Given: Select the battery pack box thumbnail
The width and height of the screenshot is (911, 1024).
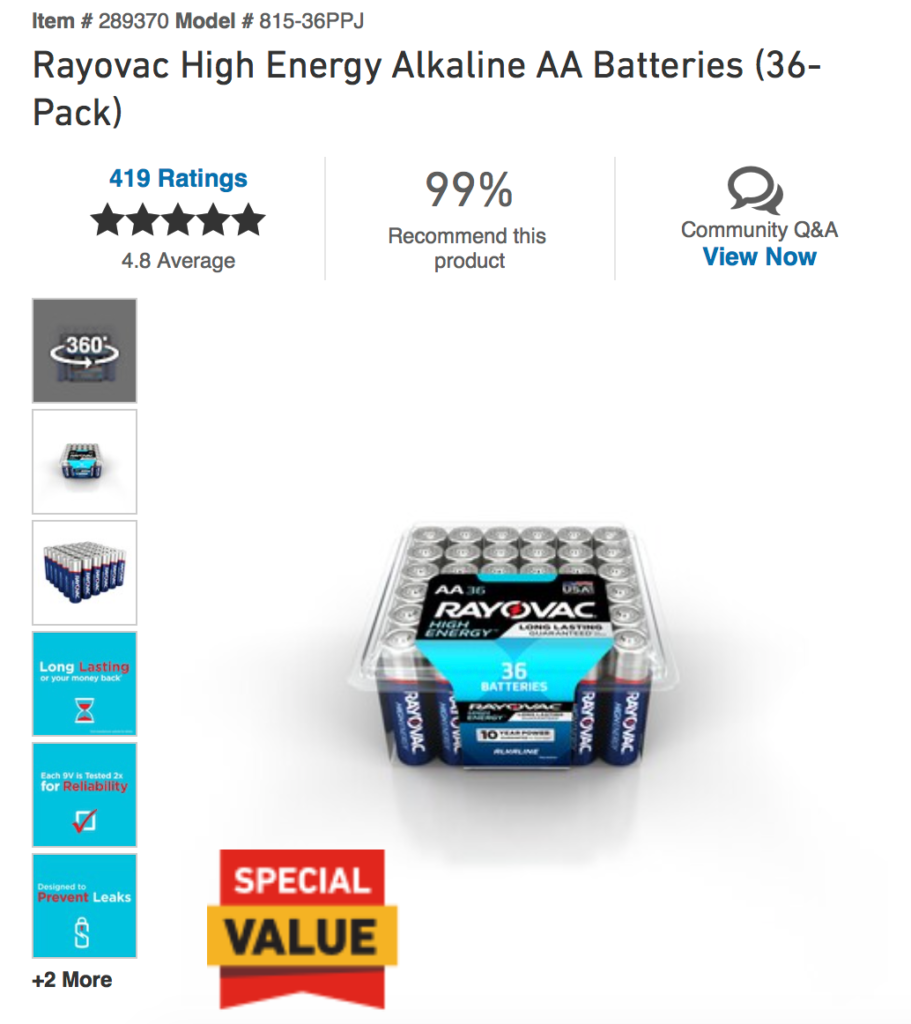Looking at the screenshot, I should [84, 462].
